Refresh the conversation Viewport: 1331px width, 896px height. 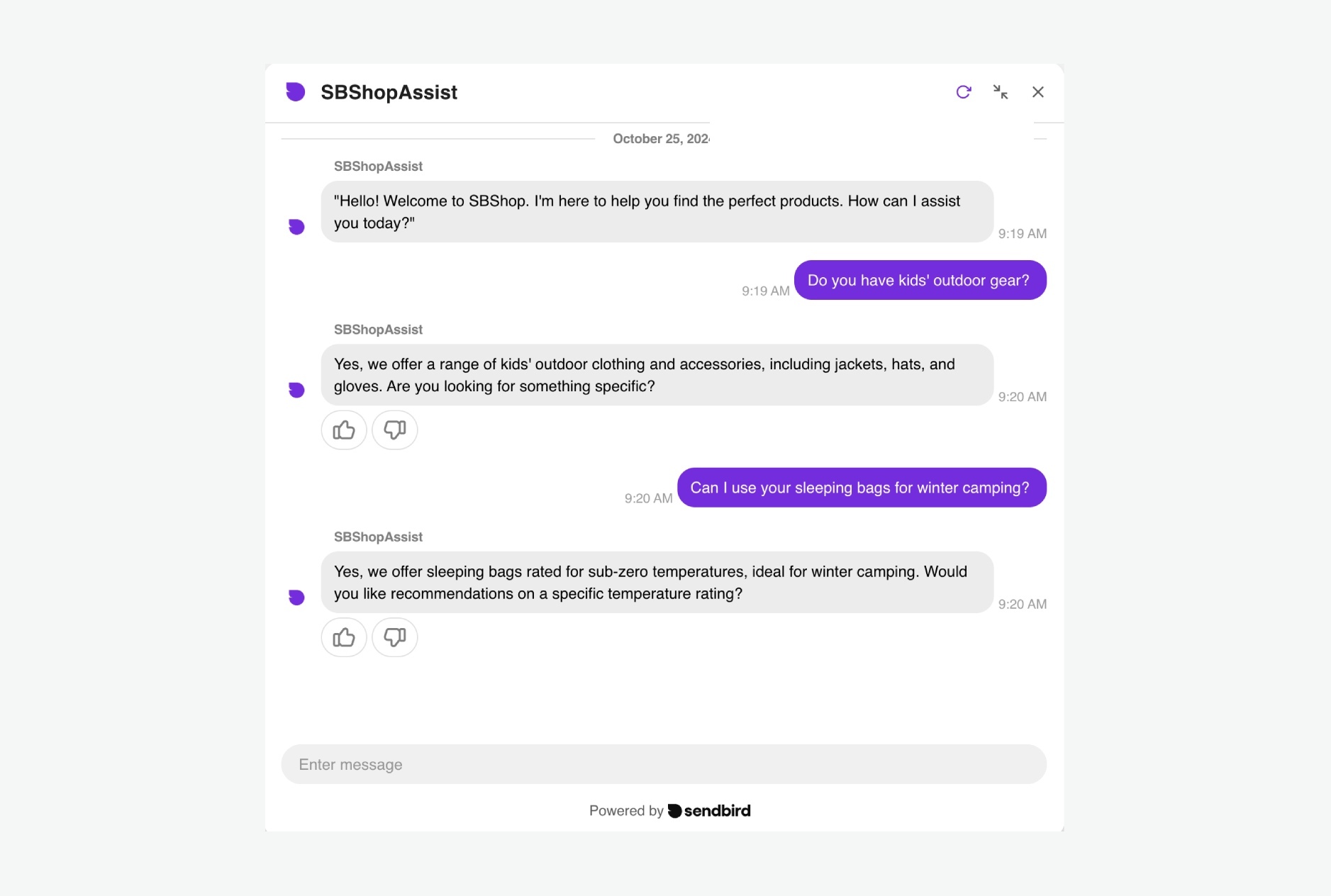tap(963, 92)
